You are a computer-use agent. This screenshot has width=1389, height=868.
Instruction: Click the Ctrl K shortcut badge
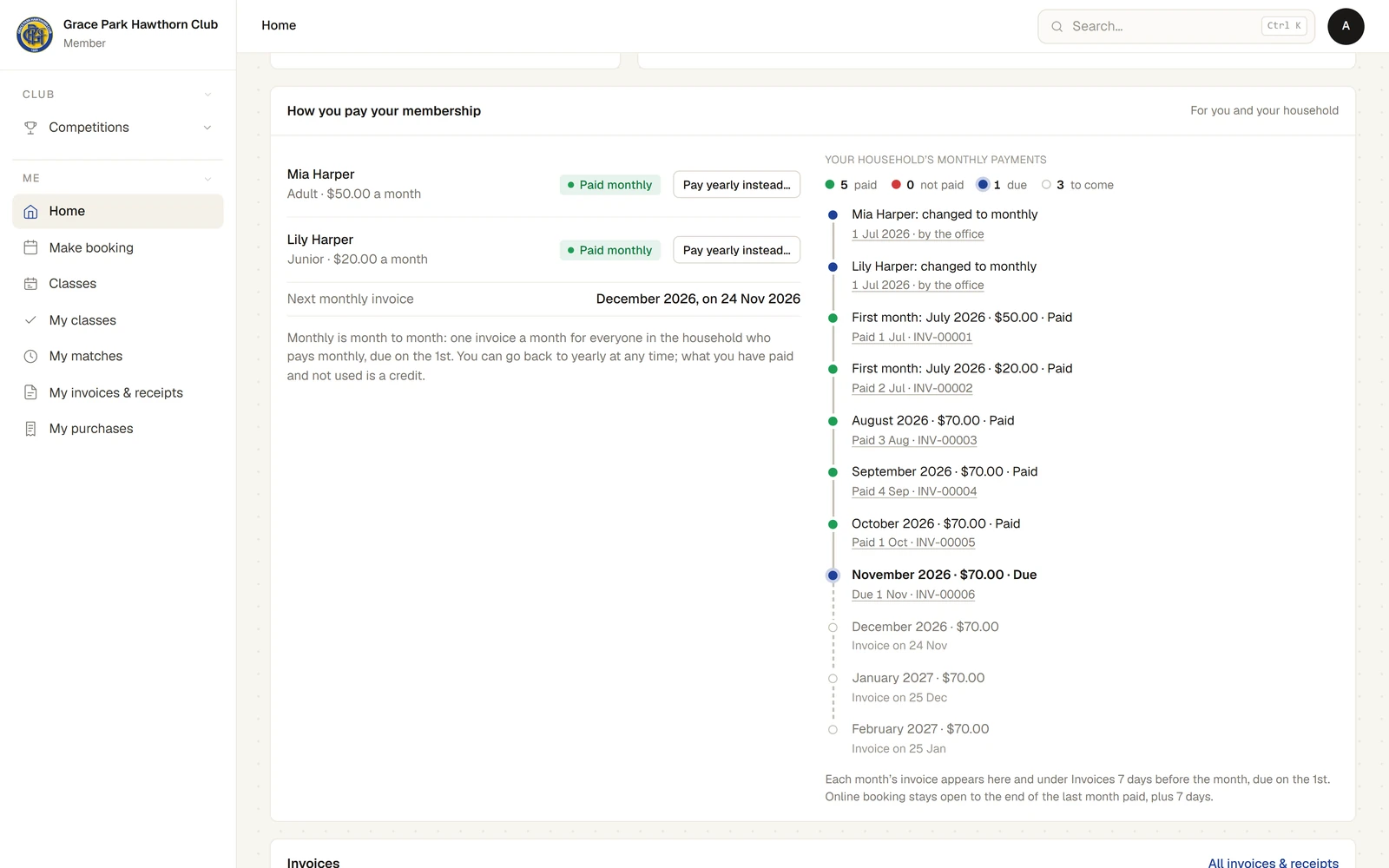point(1284,26)
